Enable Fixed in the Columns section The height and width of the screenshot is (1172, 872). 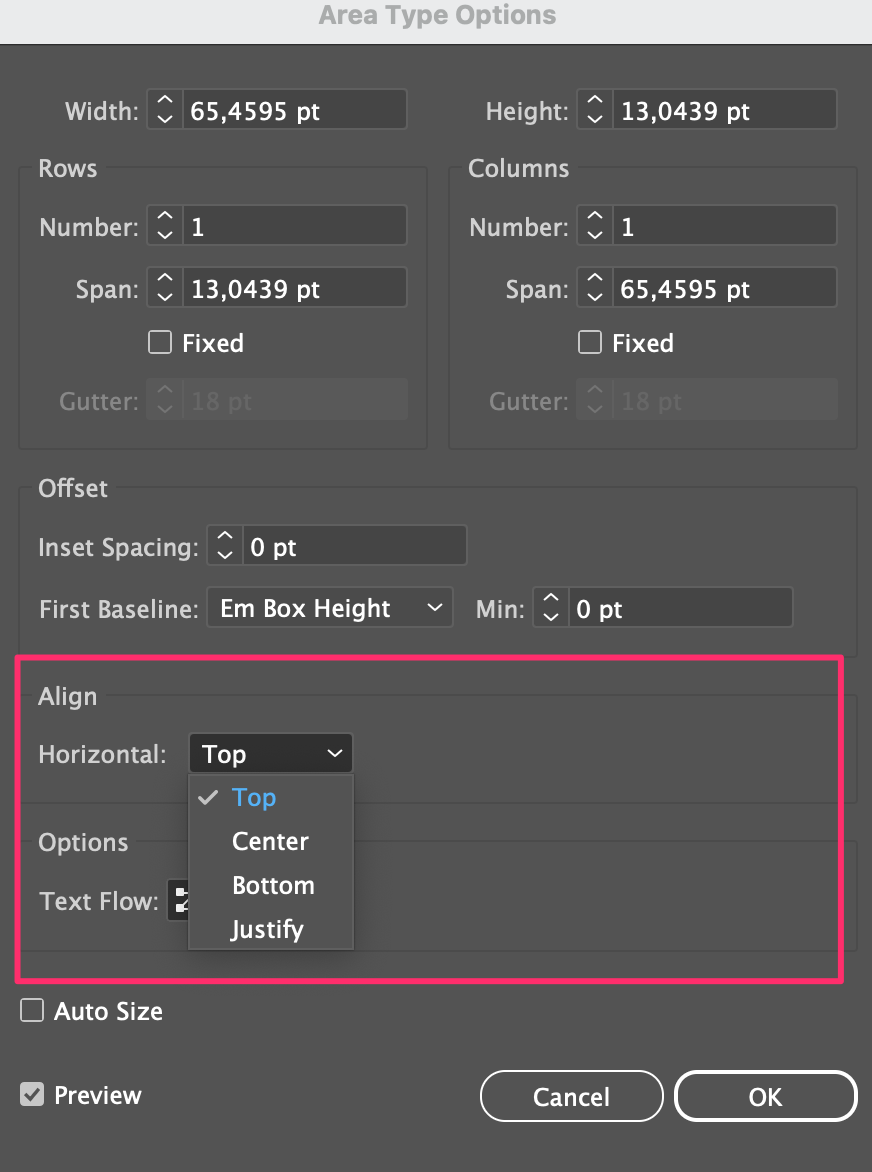click(590, 342)
